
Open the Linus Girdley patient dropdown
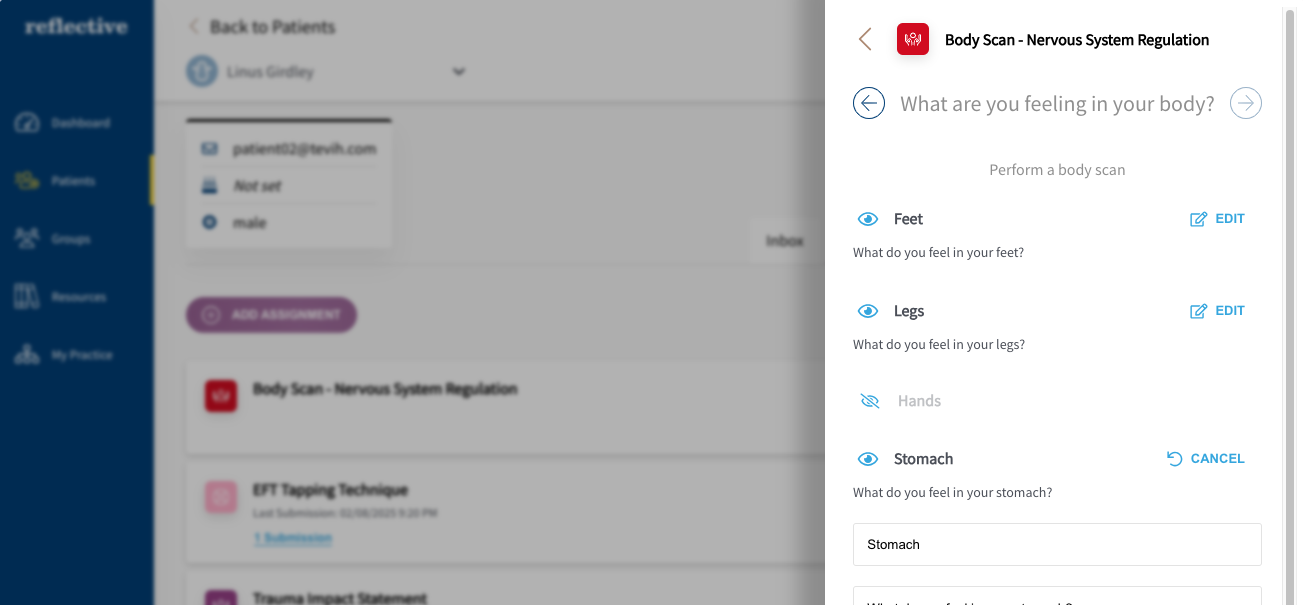coord(458,71)
